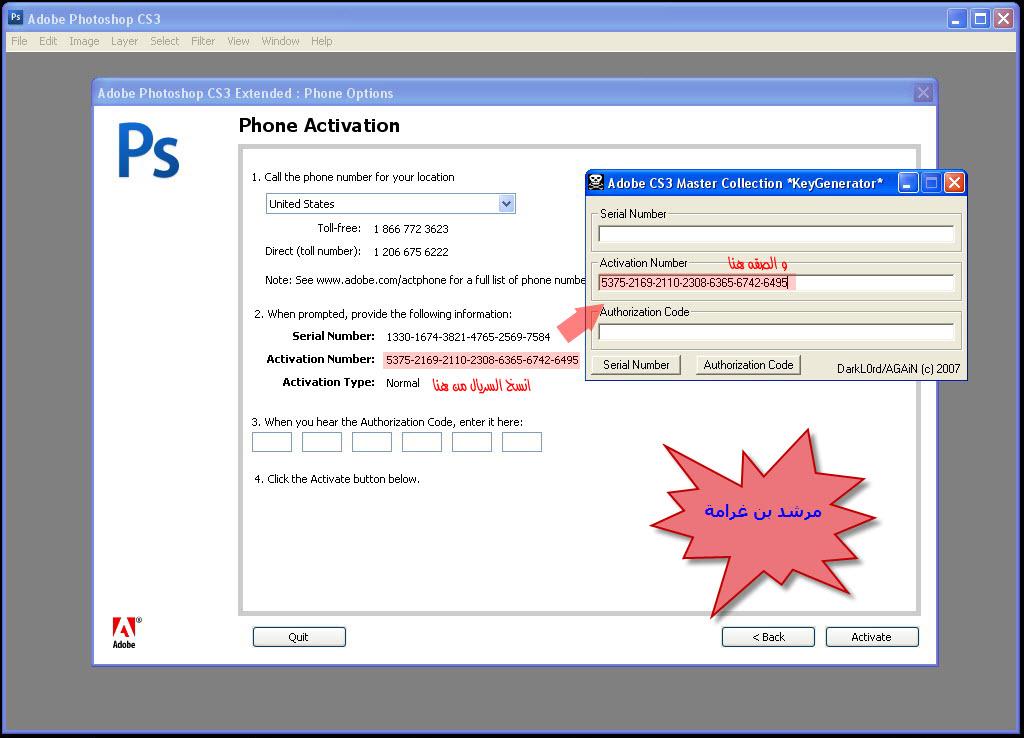1024x738 pixels.
Task: Click direct number 1 206 675 6222
Action: pos(411,252)
